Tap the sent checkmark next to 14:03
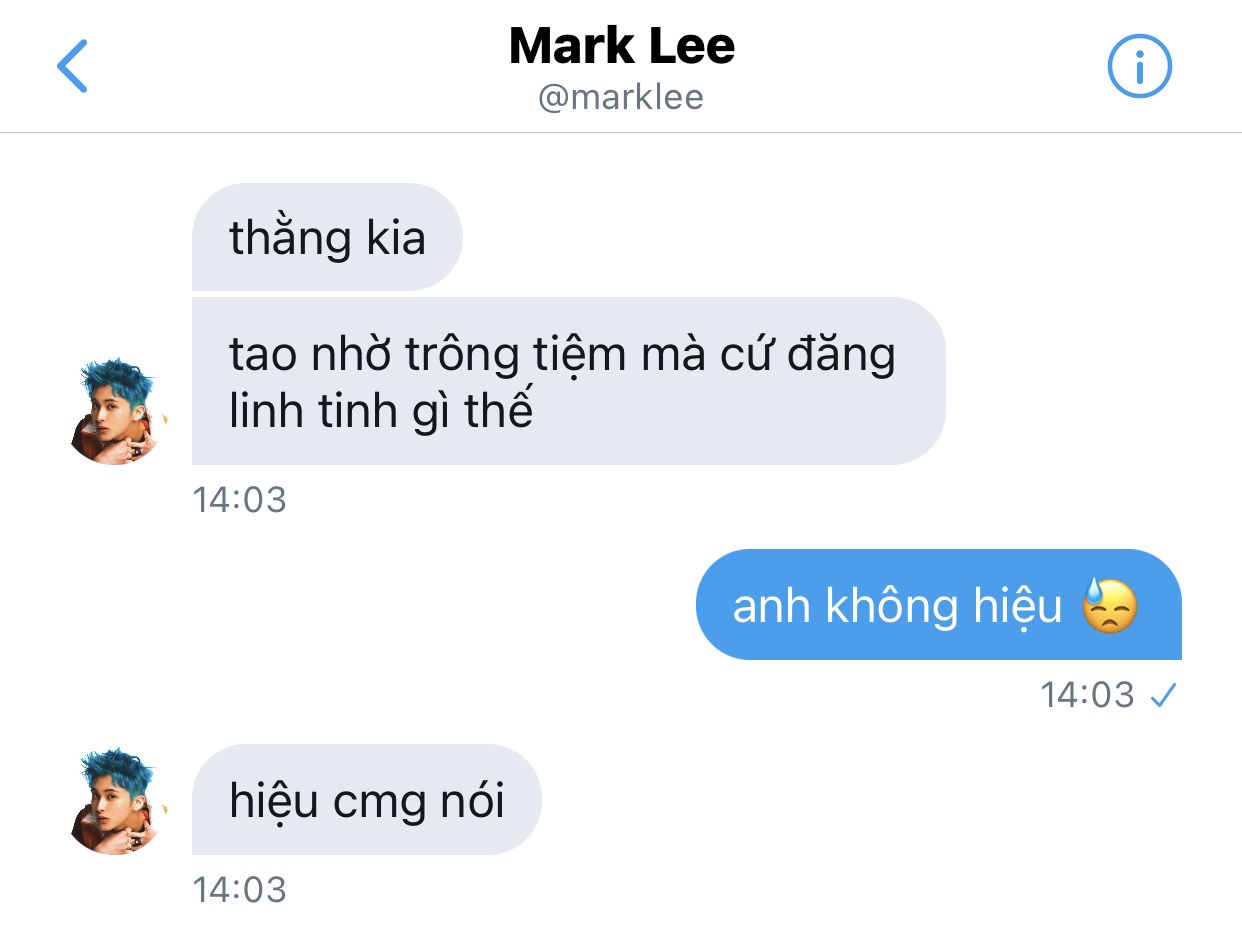 pos(1163,695)
